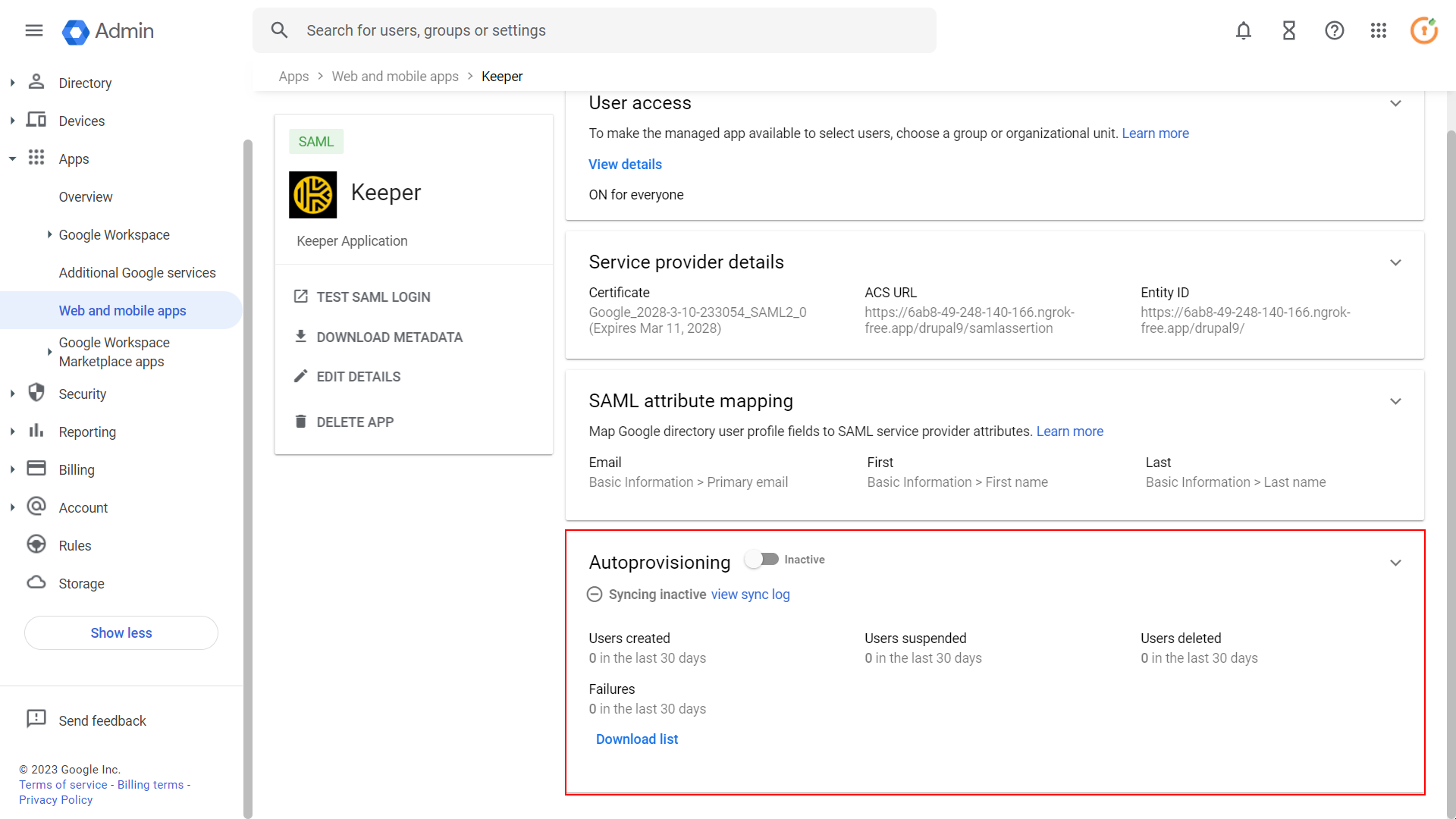Image resolution: width=1456 pixels, height=819 pixels.
Task: Focus the search users, groups or settings field
Action: (x=595, y=30)
